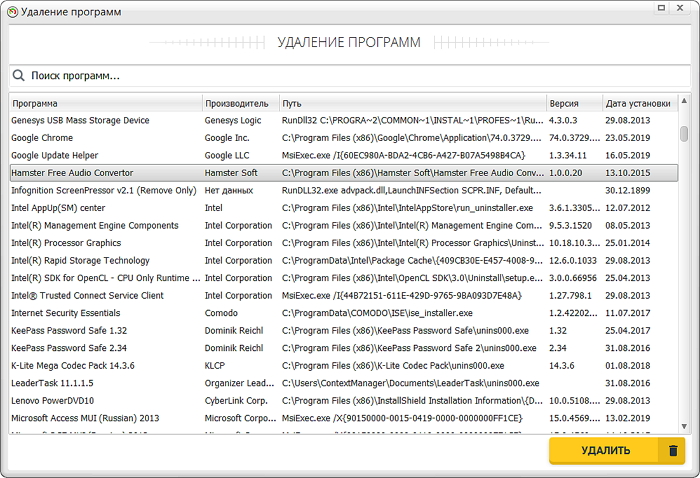Click the scrollbar down arrow
The height and width of the screenshot is (478, 700).
coord(684,427)
